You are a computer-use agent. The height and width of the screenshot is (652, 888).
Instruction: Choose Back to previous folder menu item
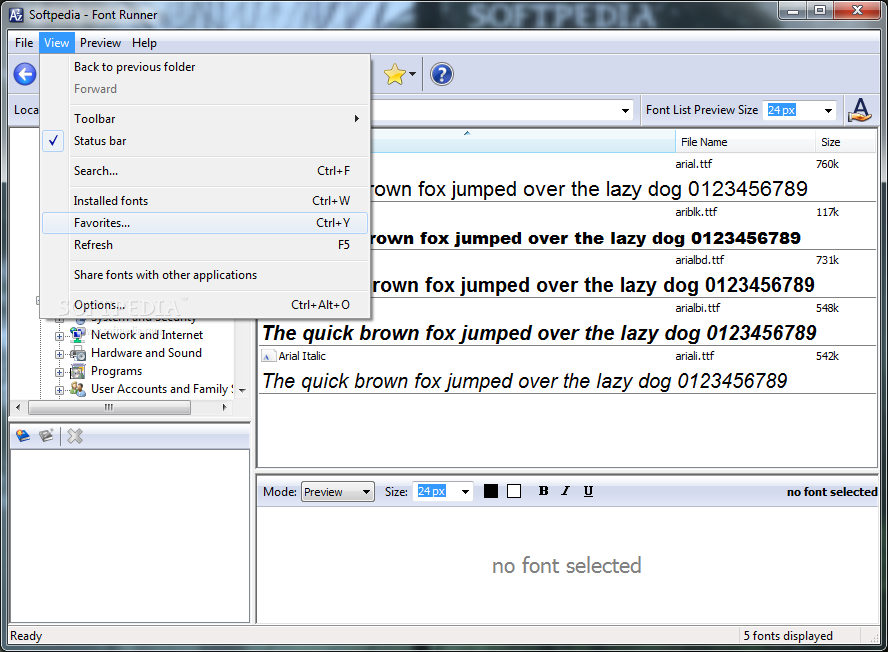pos(205,67)
